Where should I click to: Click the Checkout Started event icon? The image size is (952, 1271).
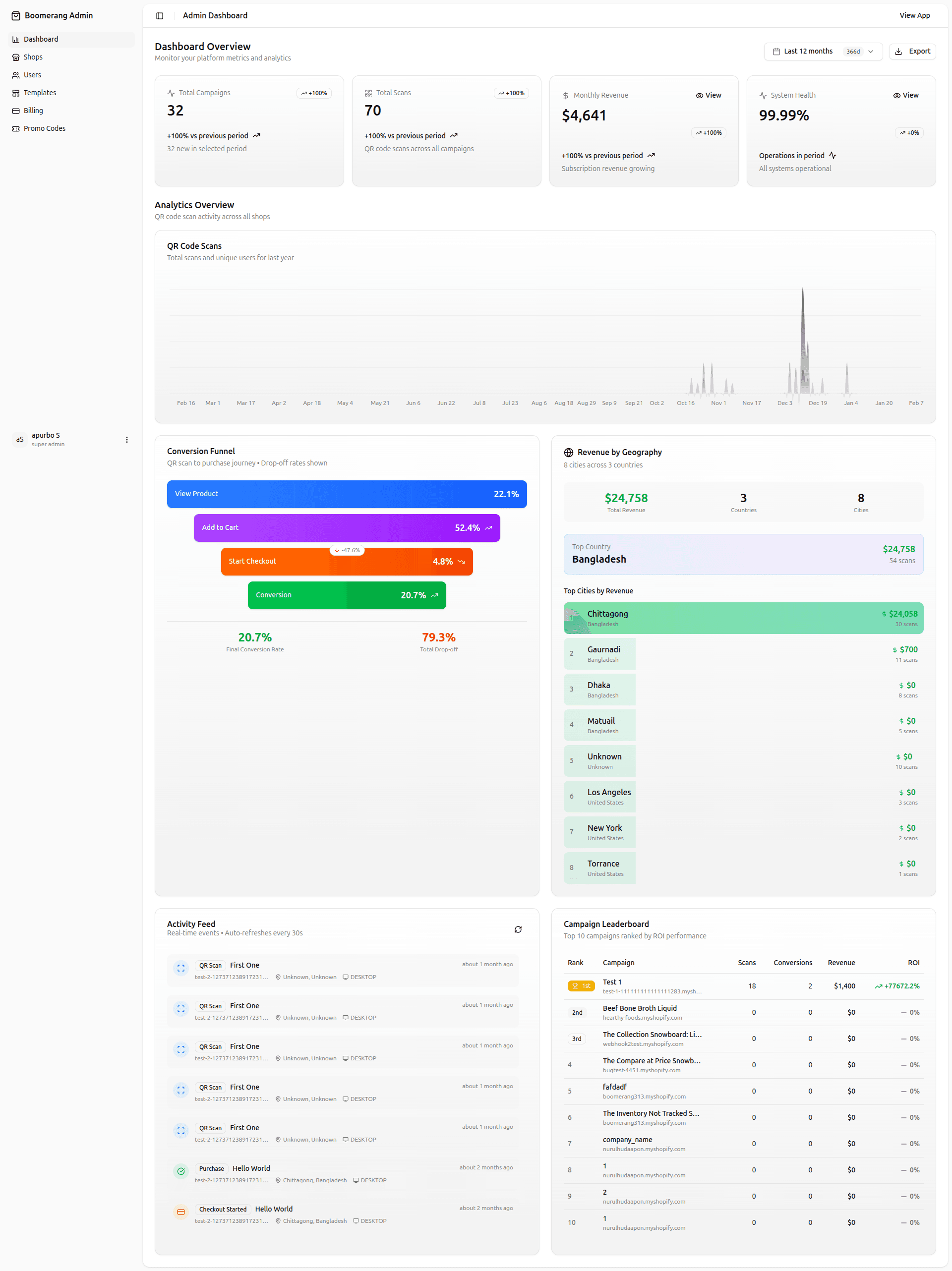tap(181, 1212)
